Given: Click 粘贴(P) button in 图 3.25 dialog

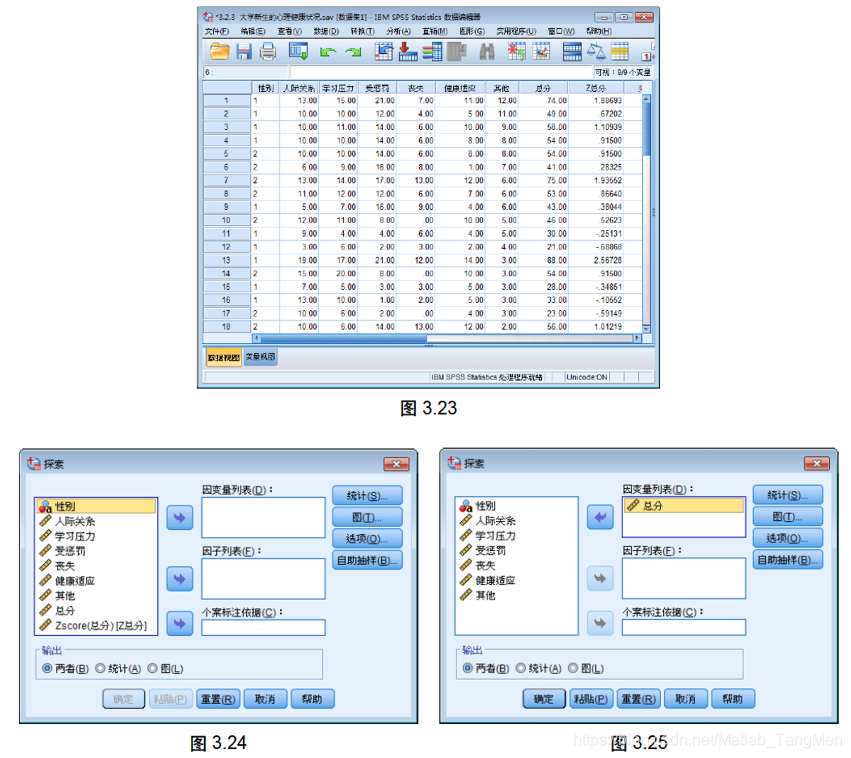Looking at the screenshot, I should coord(590,699).
